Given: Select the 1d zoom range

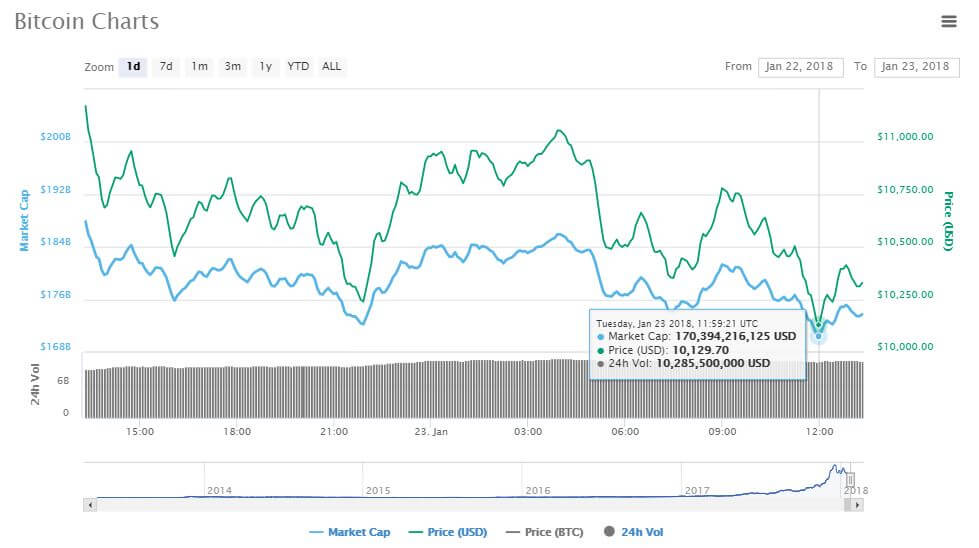Looking at the screenshot, I should click(x=133, y=66).
